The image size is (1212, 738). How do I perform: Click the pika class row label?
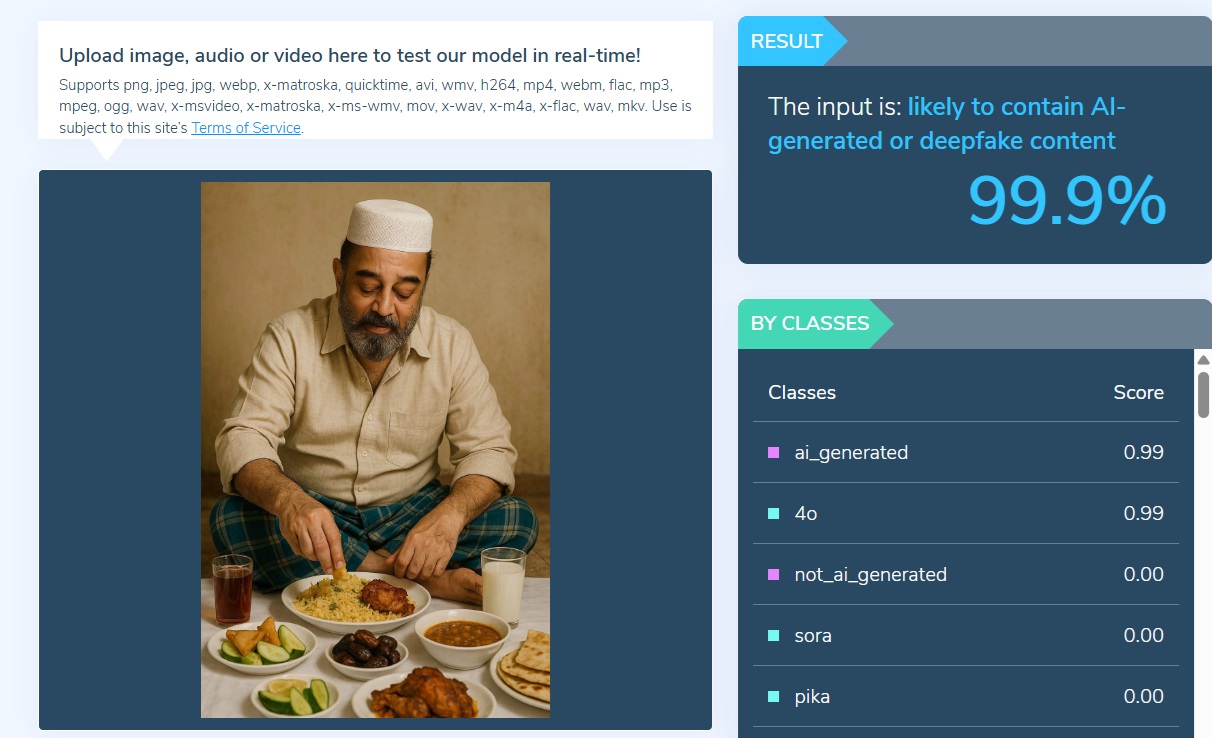pyautogui.click(x=812, y=697)
